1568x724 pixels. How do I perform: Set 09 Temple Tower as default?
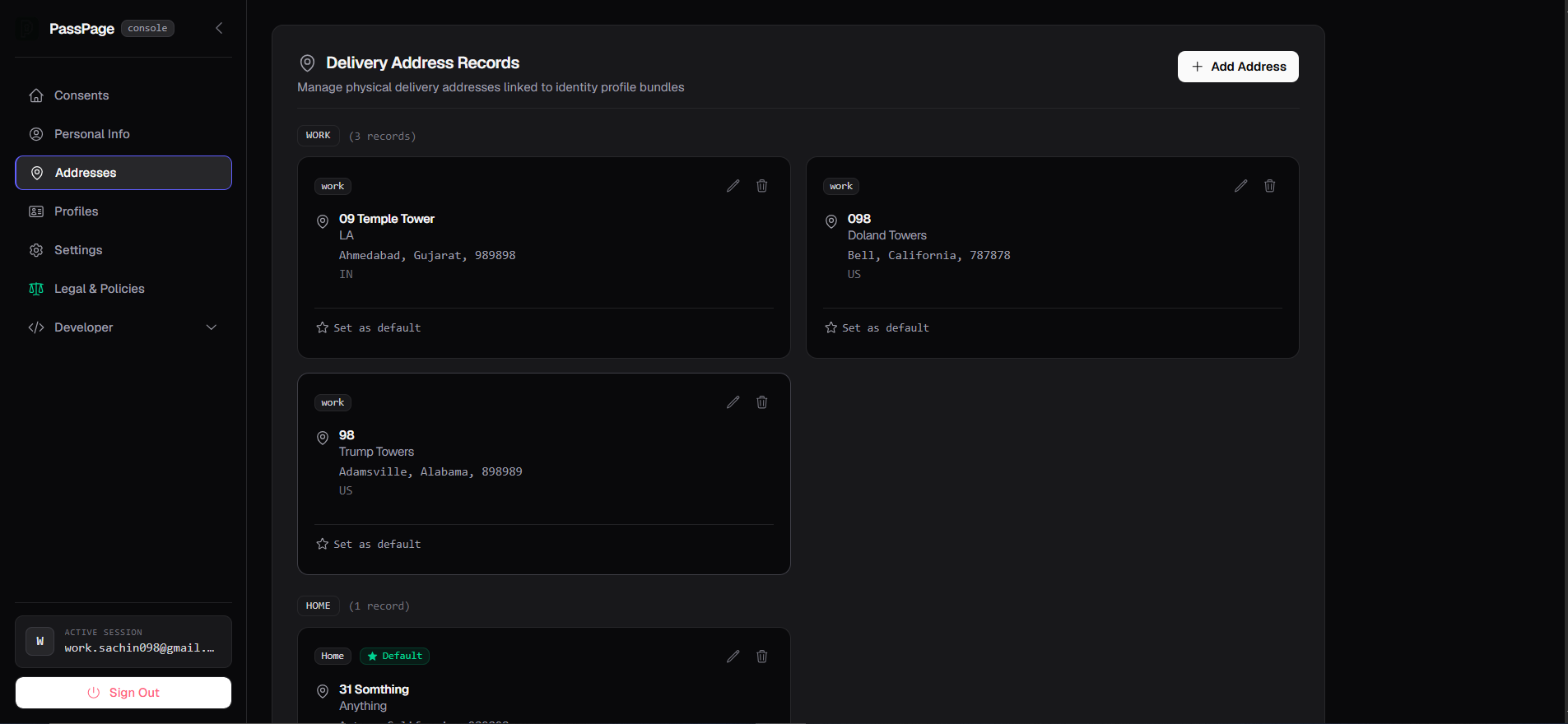(369, 327)
